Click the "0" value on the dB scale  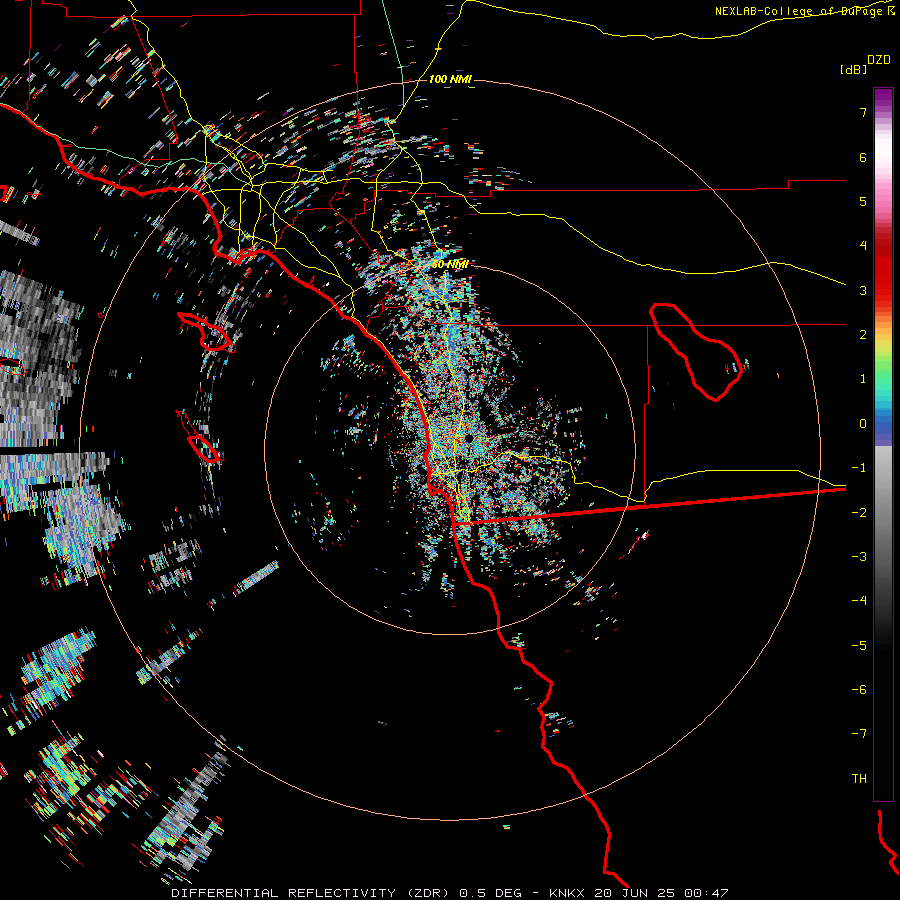[863, 424]
